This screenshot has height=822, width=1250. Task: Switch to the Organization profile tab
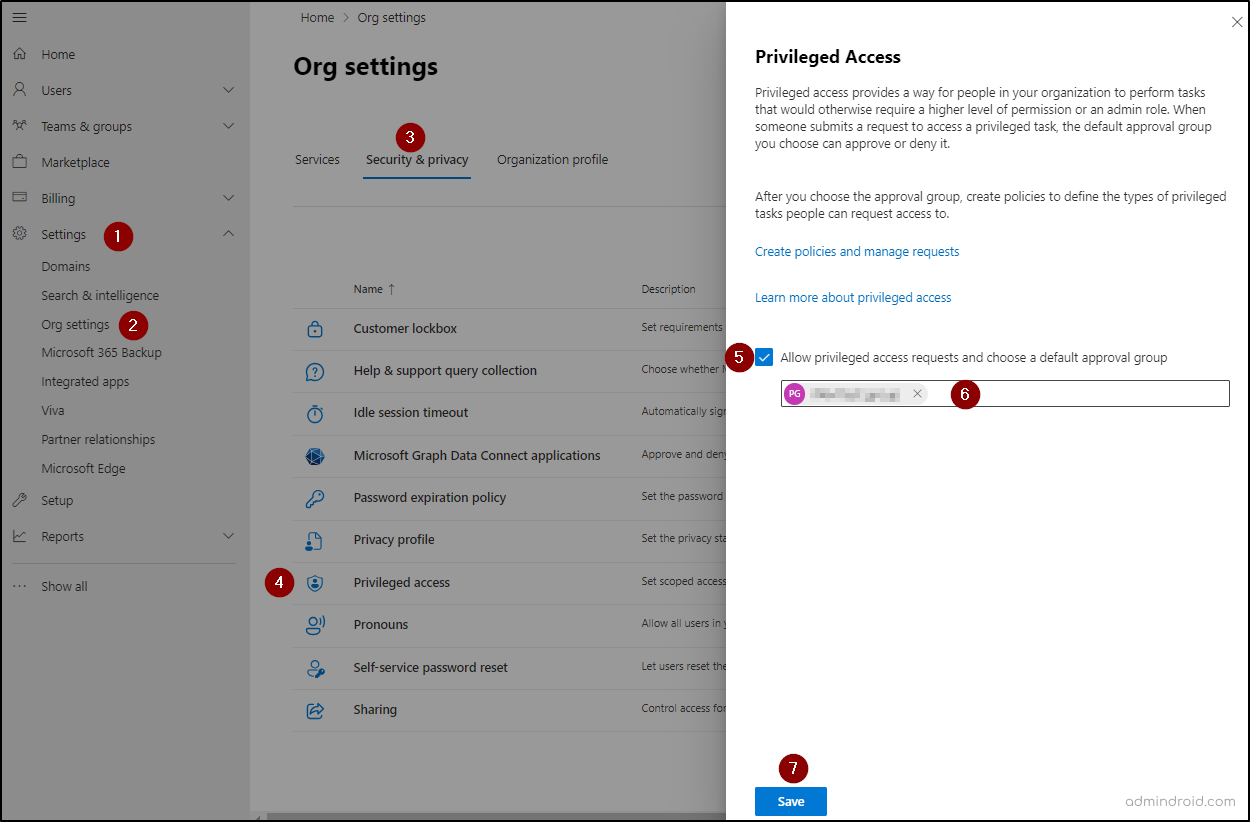point(552,159)
